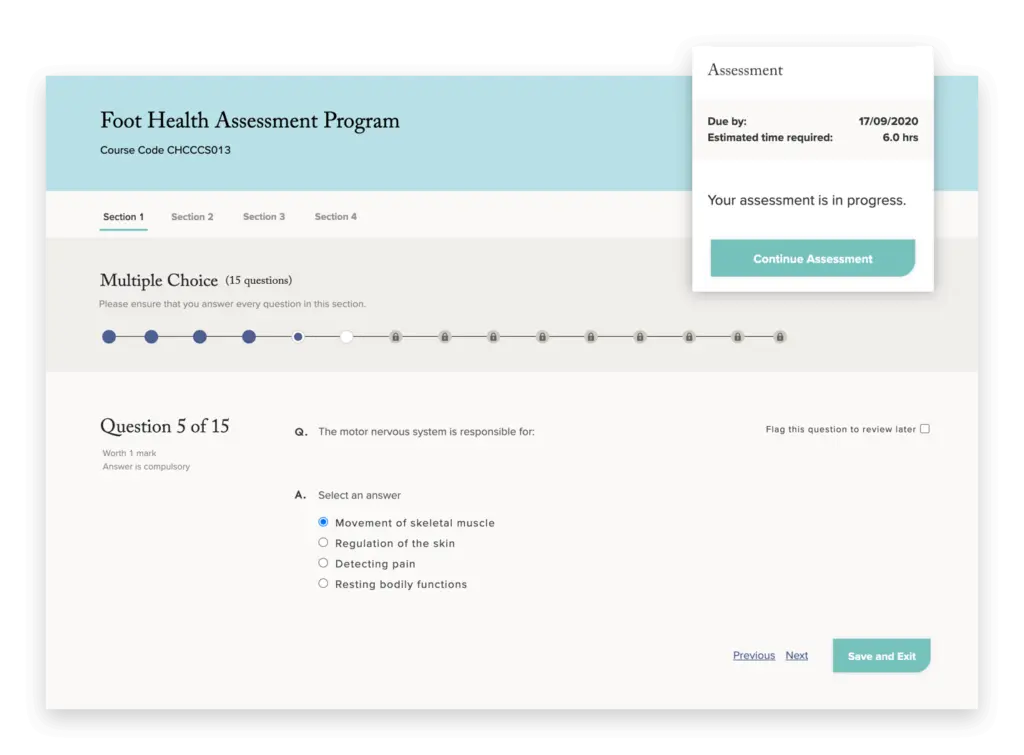The width and height of the screenshot is (1024, 755).
Task: Click the last locked question 15 padlock
Action: pos(780,337)
